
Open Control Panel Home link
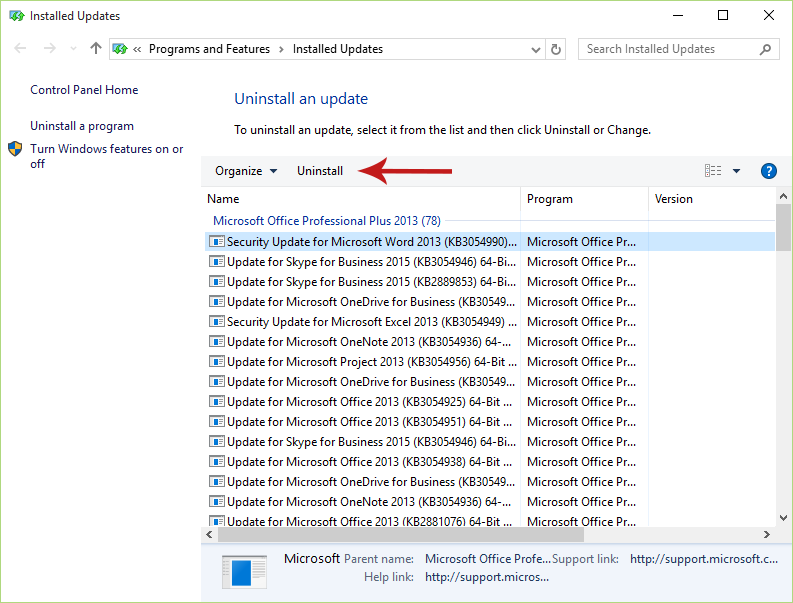click(84, 90)
